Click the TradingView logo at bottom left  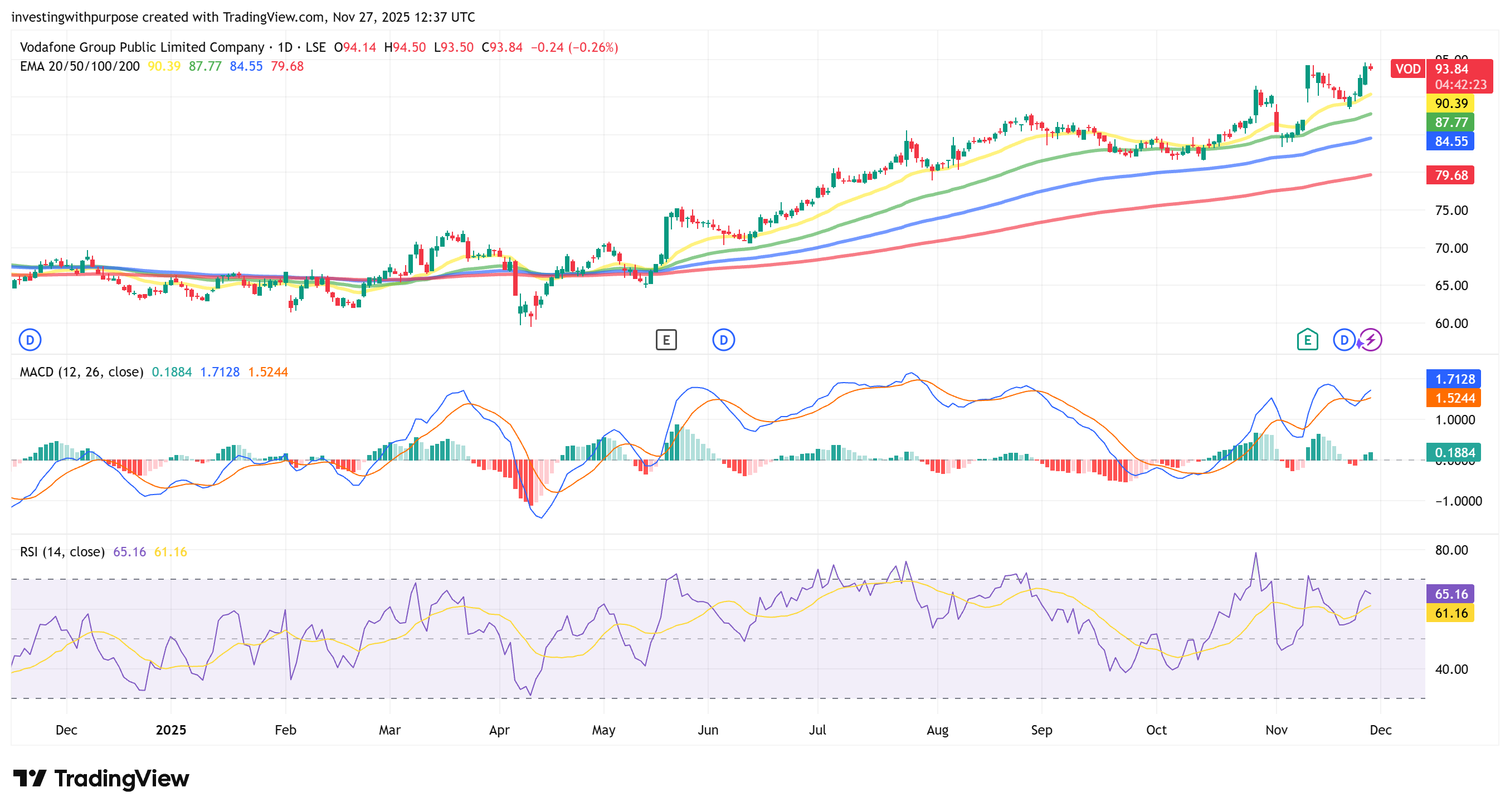coord(101,779)
